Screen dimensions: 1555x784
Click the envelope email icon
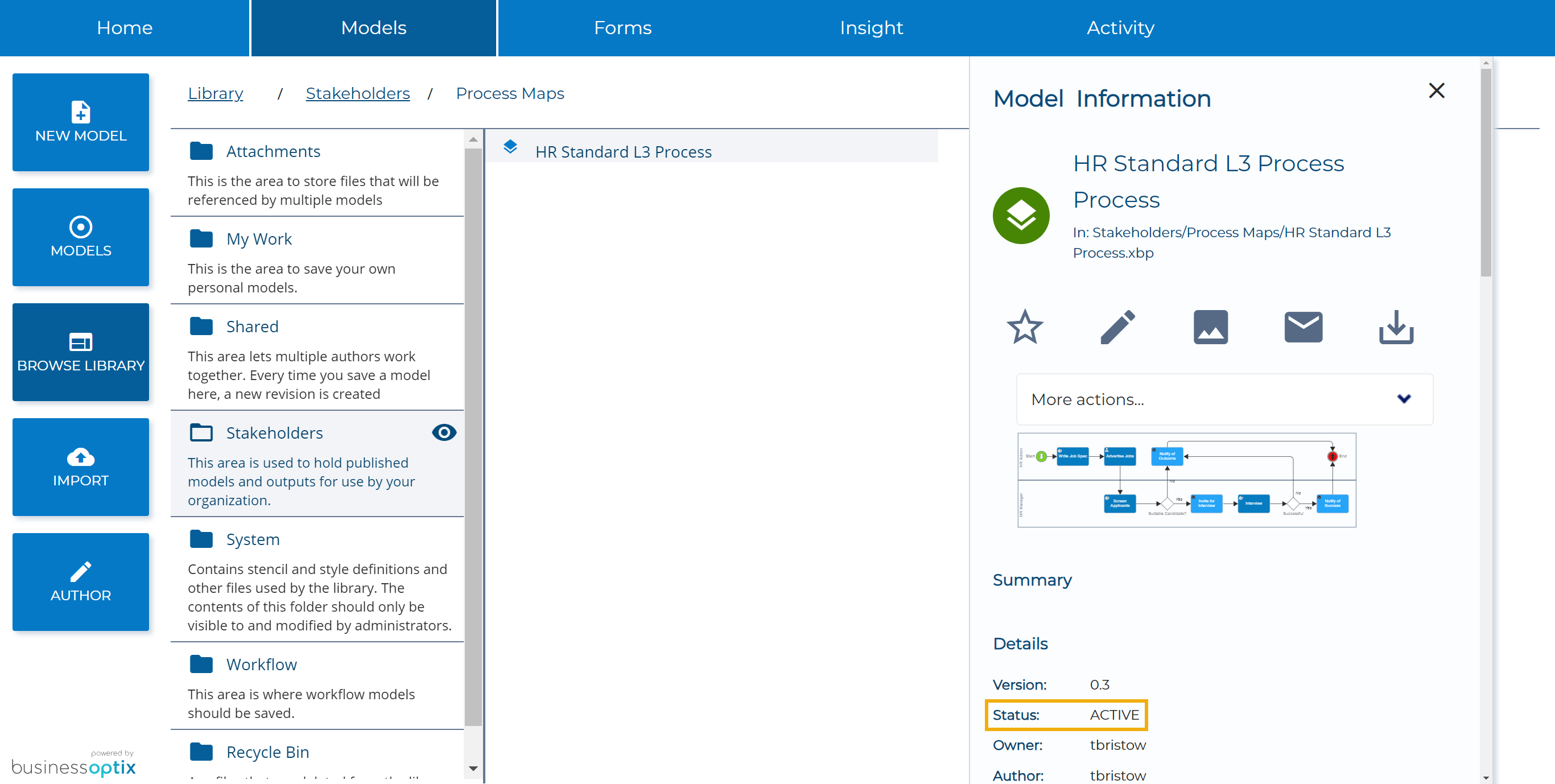coord(1303,327)
